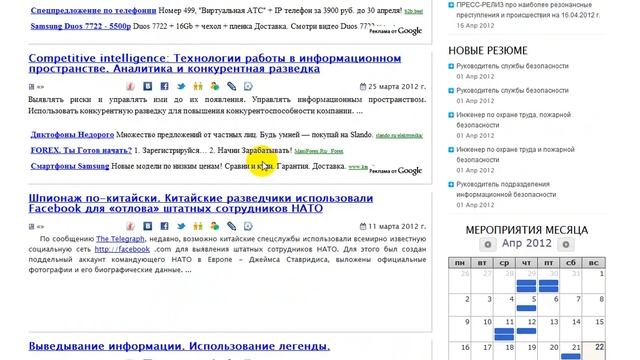The image size is (640, 360).
Task: Share Шпионаж по-китайски article on Facebook
Action: [164, 226]
